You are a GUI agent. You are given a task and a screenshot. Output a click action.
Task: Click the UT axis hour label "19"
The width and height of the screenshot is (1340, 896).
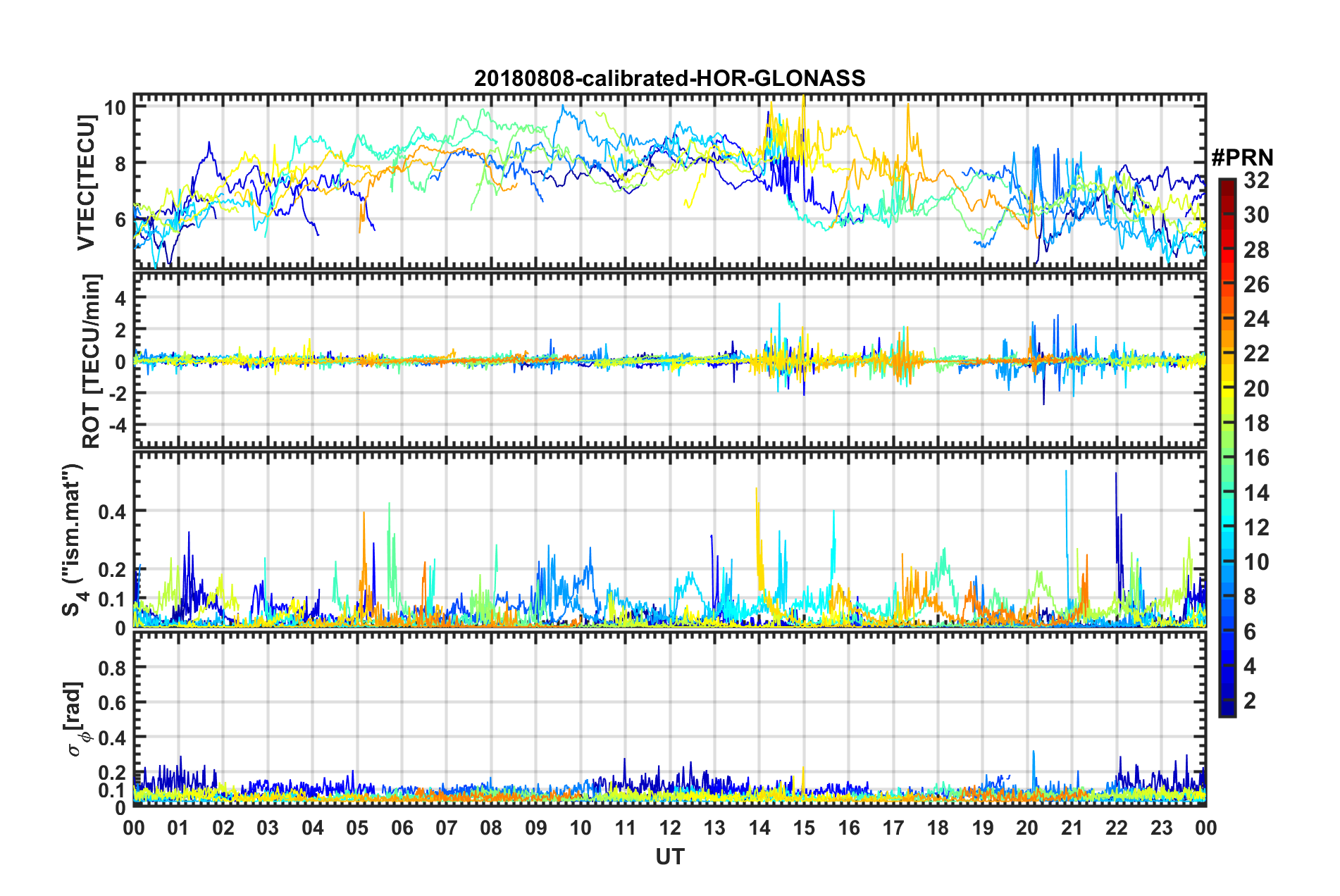coord(983,828)
